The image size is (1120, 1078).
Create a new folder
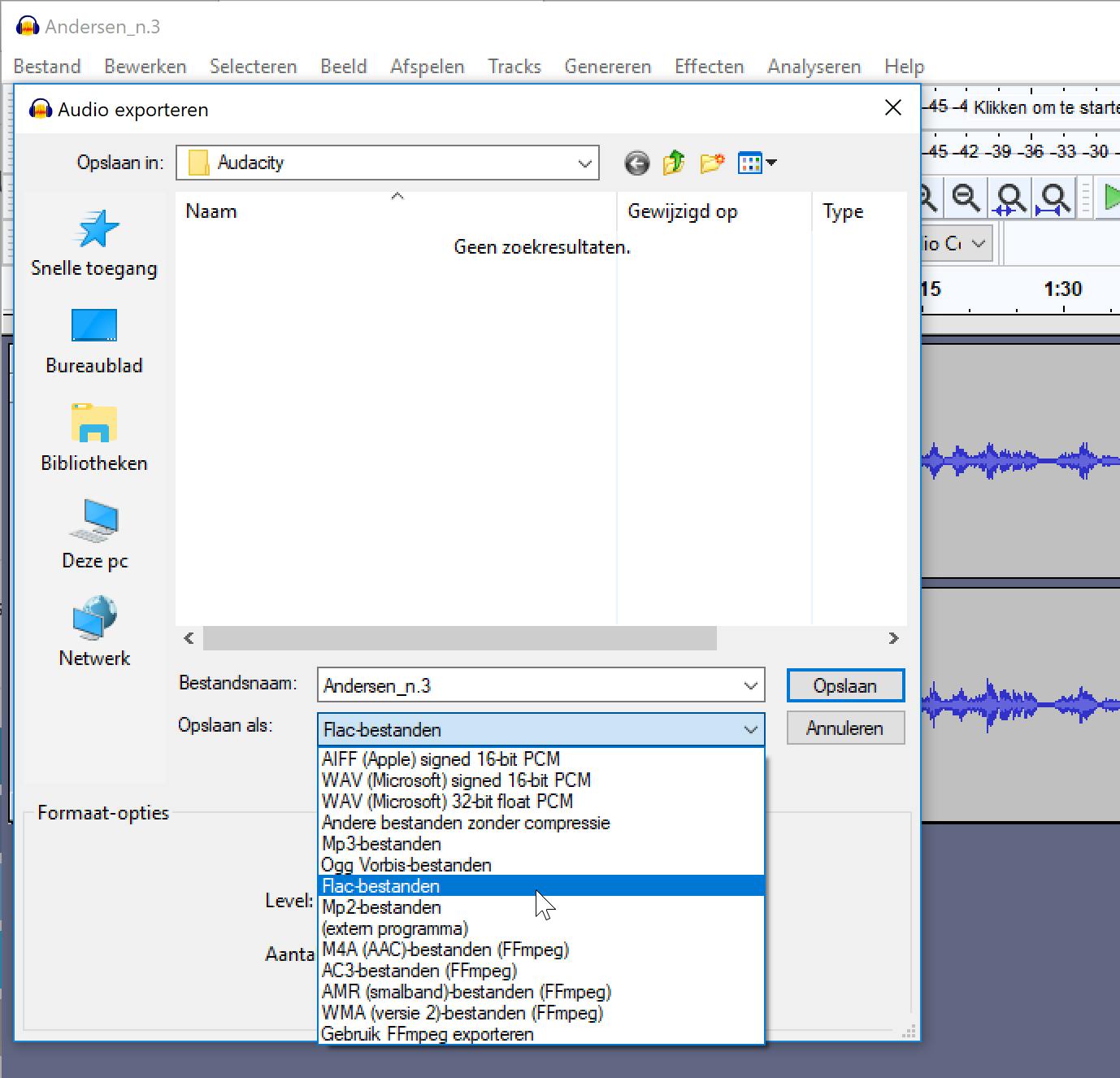[x=711, y=163]
